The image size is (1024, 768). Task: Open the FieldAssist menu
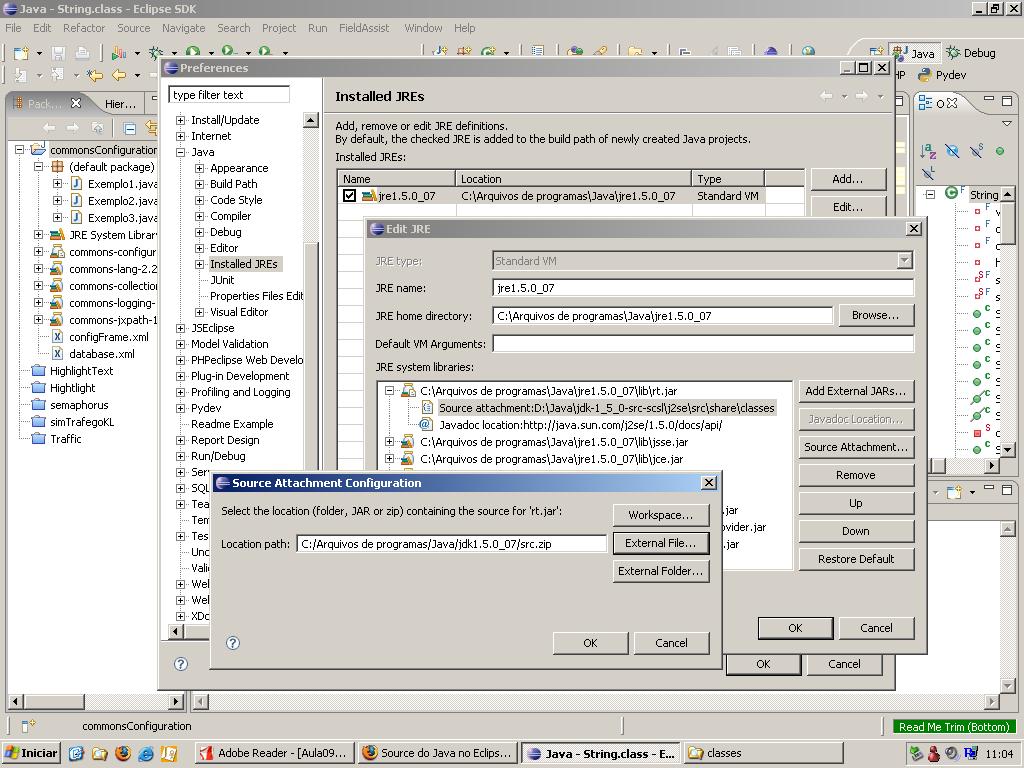point(364,28)
